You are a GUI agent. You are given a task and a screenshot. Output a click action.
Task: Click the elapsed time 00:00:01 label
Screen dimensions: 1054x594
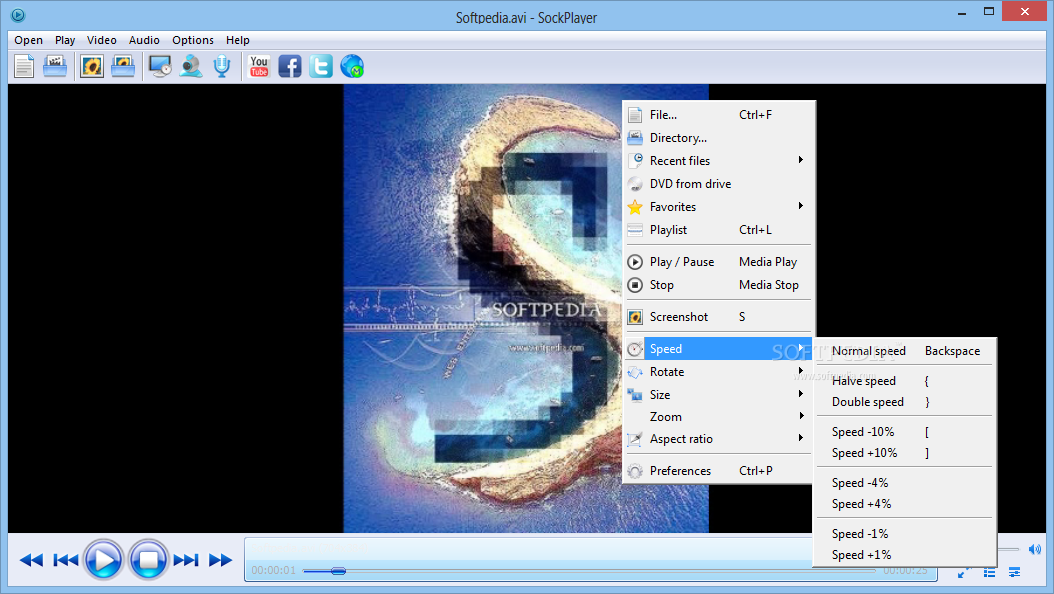(x=274, y=570)
